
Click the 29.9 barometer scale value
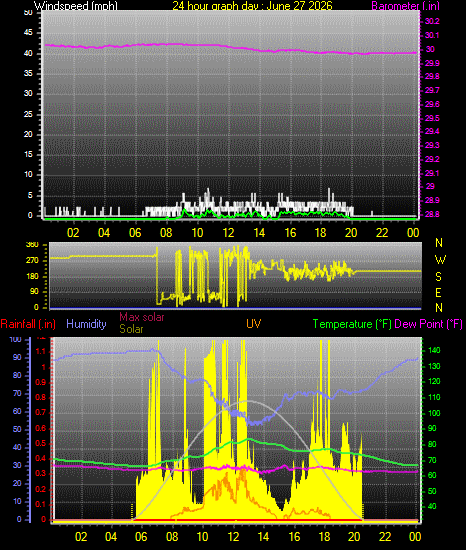[432, 63]
